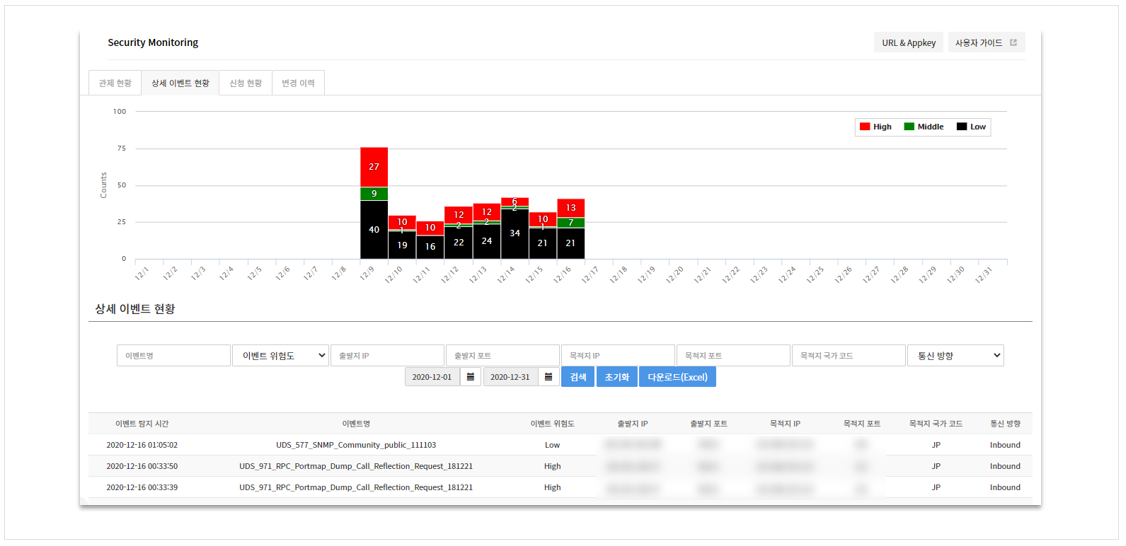Screen dimensions: 1126x546
Task: Click the red bar segment labeled 13
Action: [571, 208]
